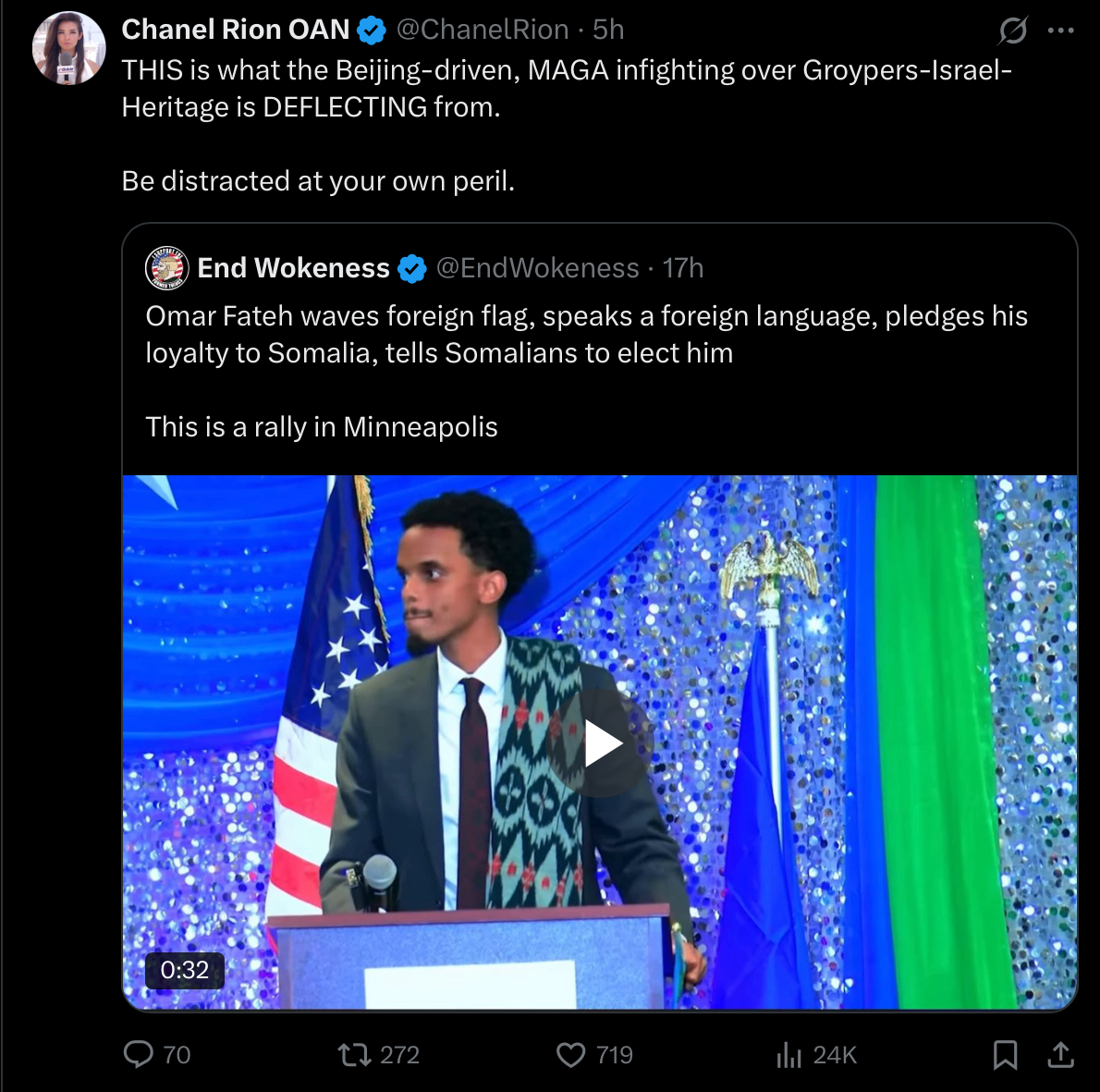Open view analytics bar chart icon
1100x1092 pixels.
click(x=788, y=1054)
